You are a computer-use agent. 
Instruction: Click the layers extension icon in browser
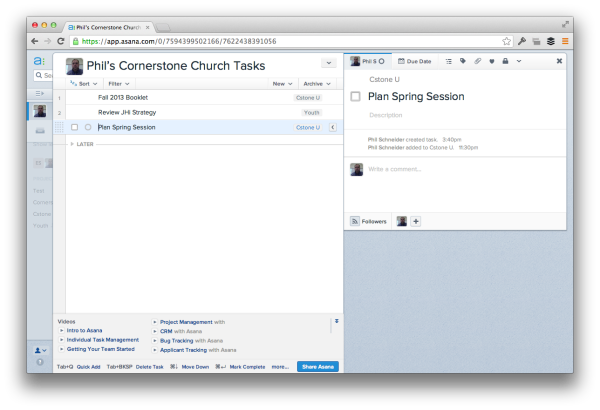tap(551, 41)
